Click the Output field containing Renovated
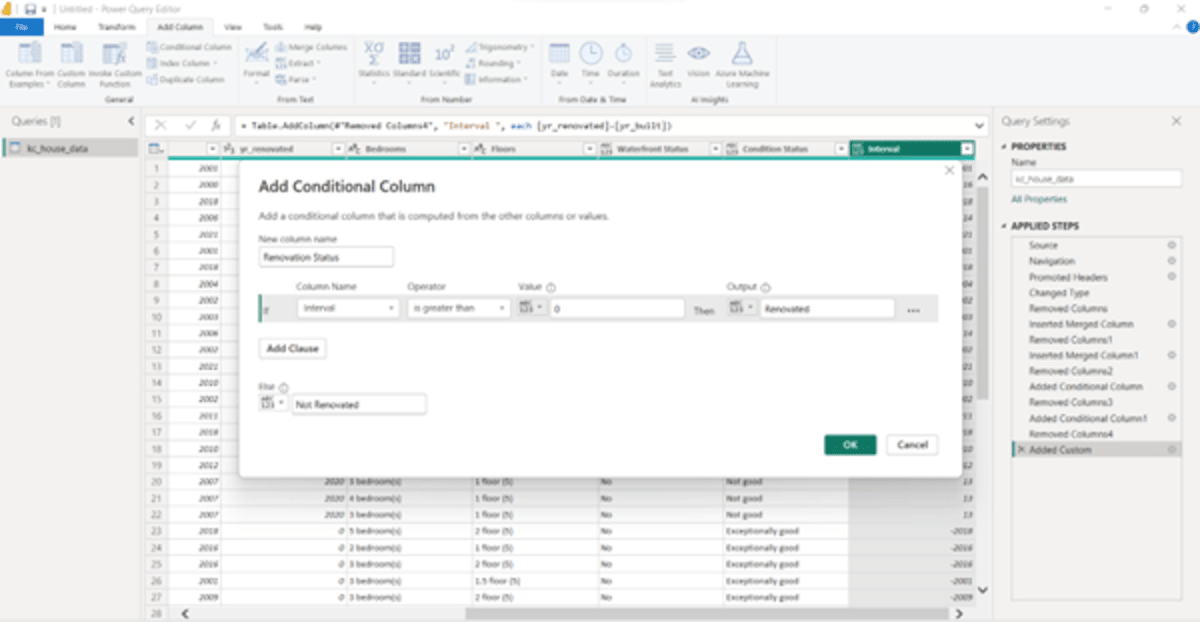 click(827, 309)
